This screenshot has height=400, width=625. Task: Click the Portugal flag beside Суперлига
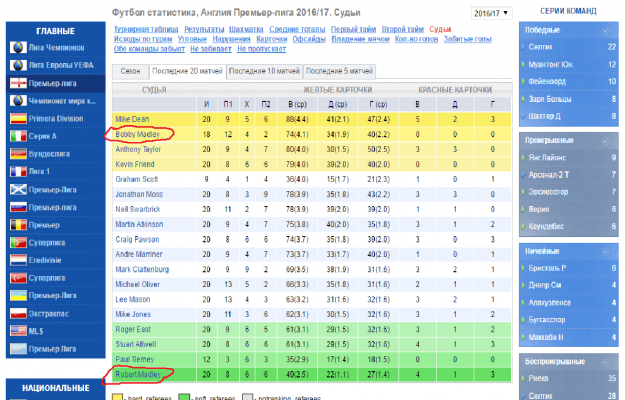(18, 243)
